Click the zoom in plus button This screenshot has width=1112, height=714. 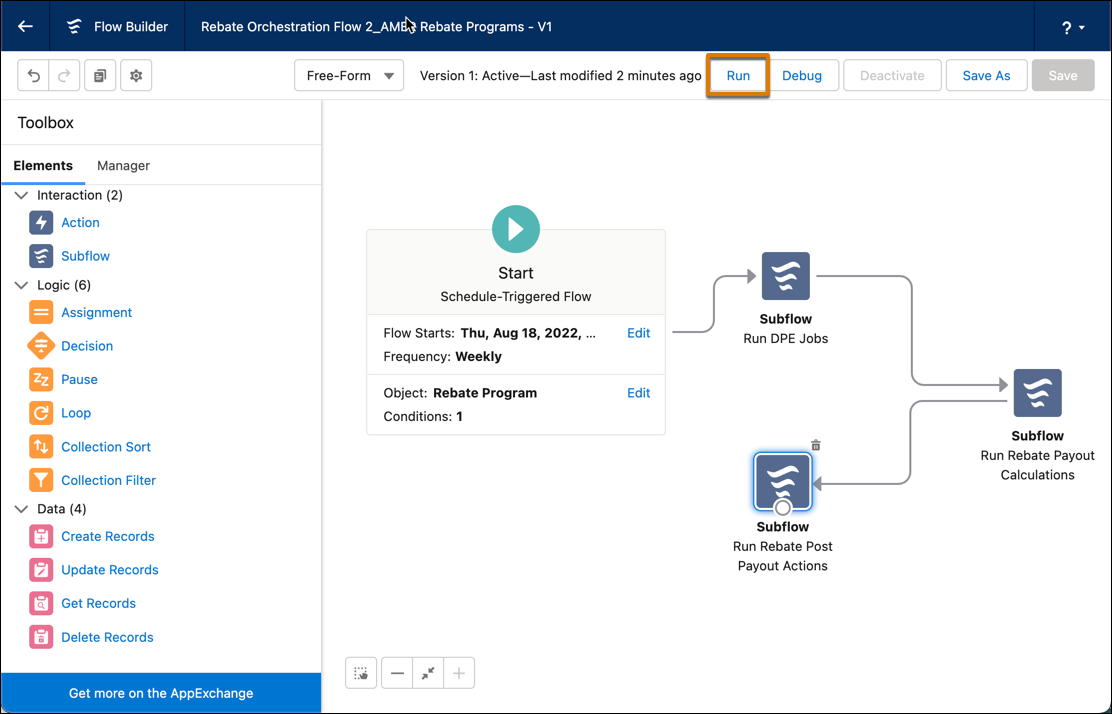point(459,673)
